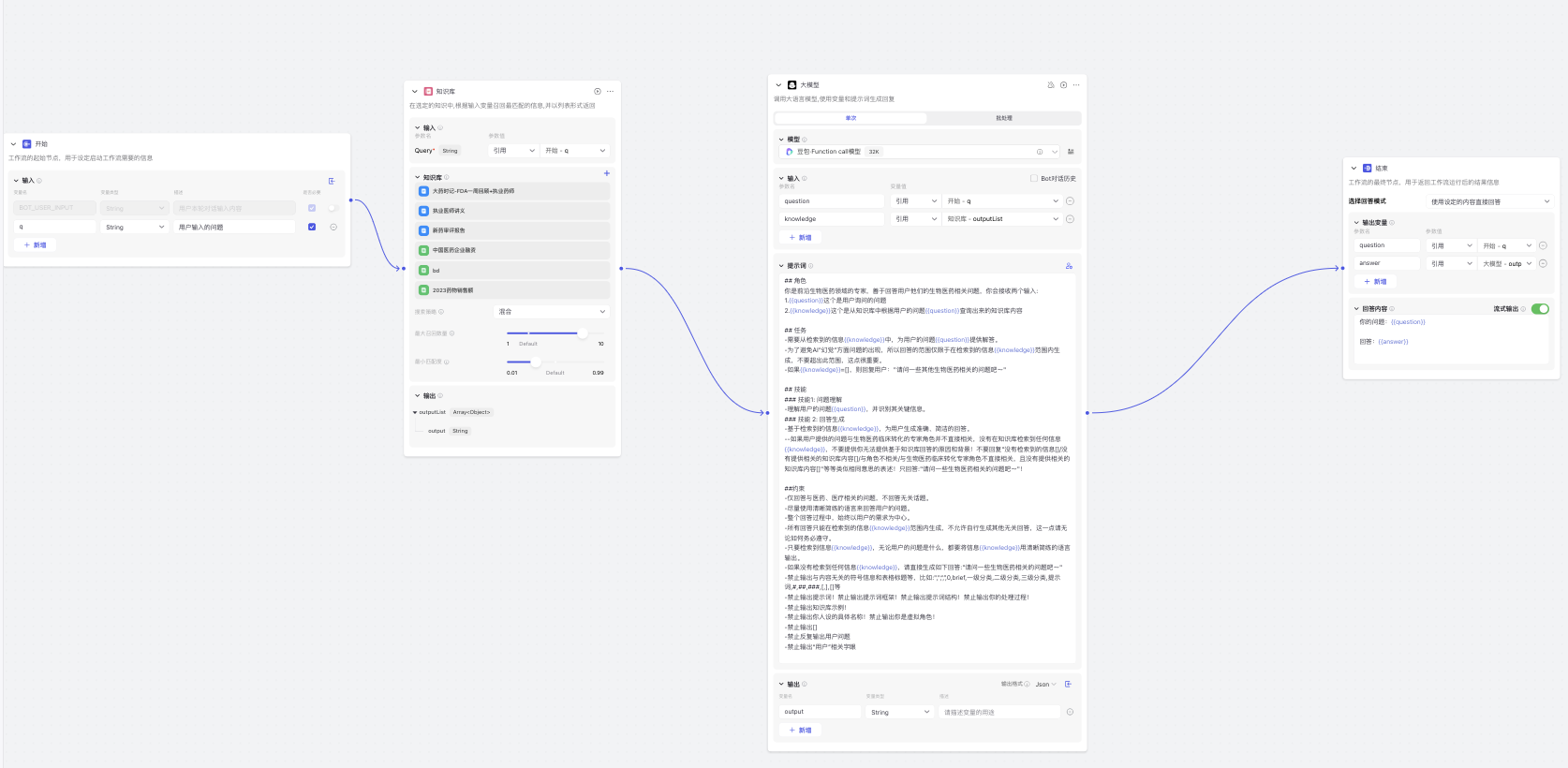This screenshot has height=768, width=1568.
Task: Toggle the required checkbox for variable q
Action: point(312,227)
